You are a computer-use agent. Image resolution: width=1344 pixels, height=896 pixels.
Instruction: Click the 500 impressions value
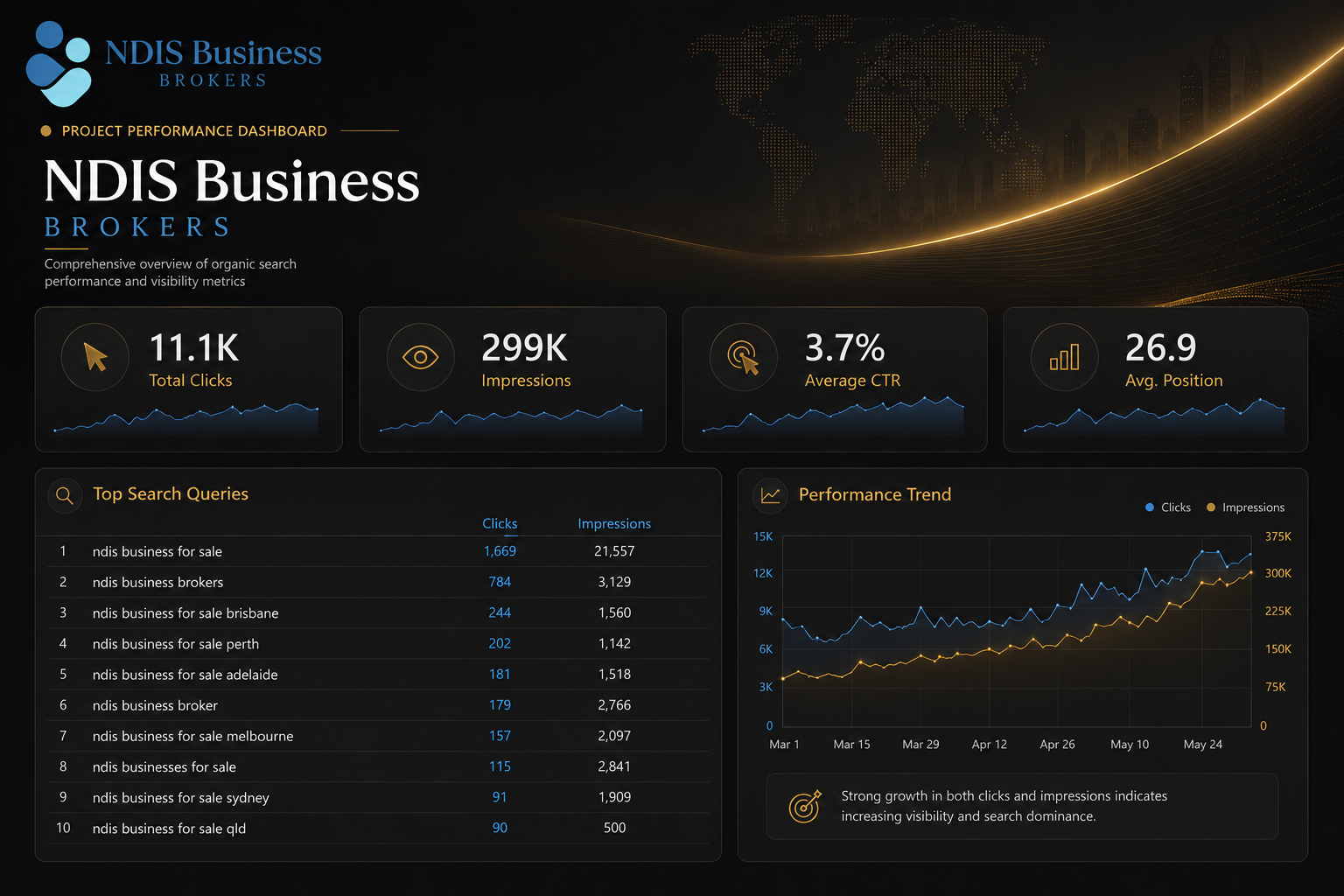614,828
